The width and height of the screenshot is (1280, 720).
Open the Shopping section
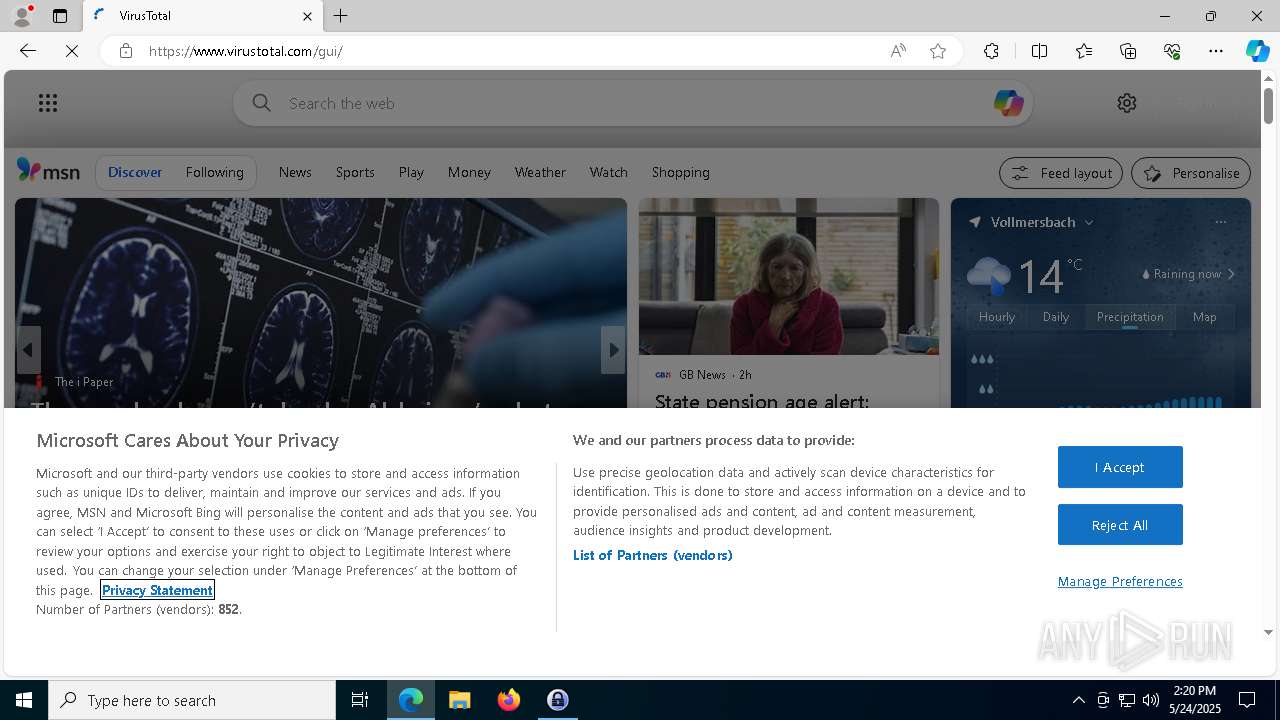pyautogui.click(x=680, y=172)
